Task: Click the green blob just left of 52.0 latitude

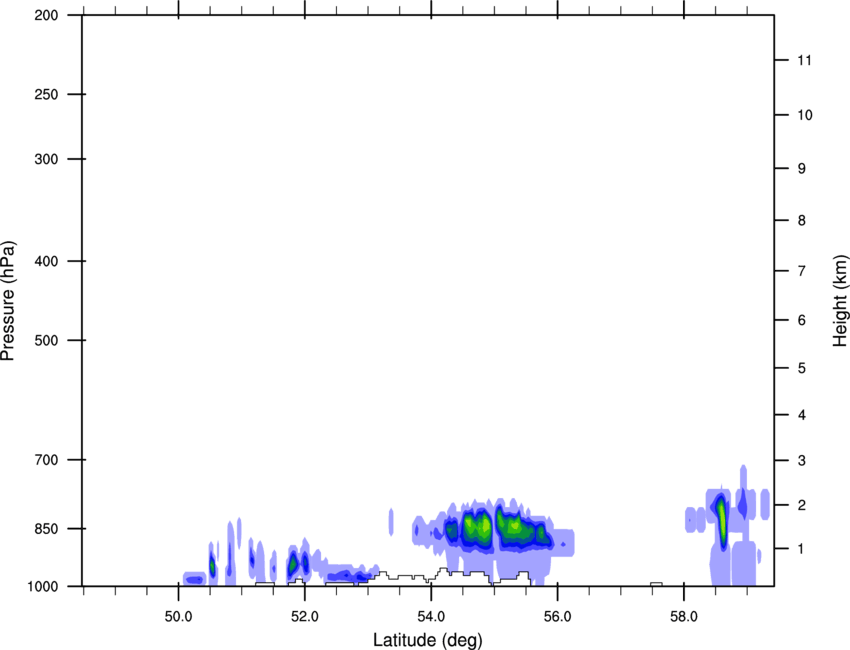Action: 293,564
